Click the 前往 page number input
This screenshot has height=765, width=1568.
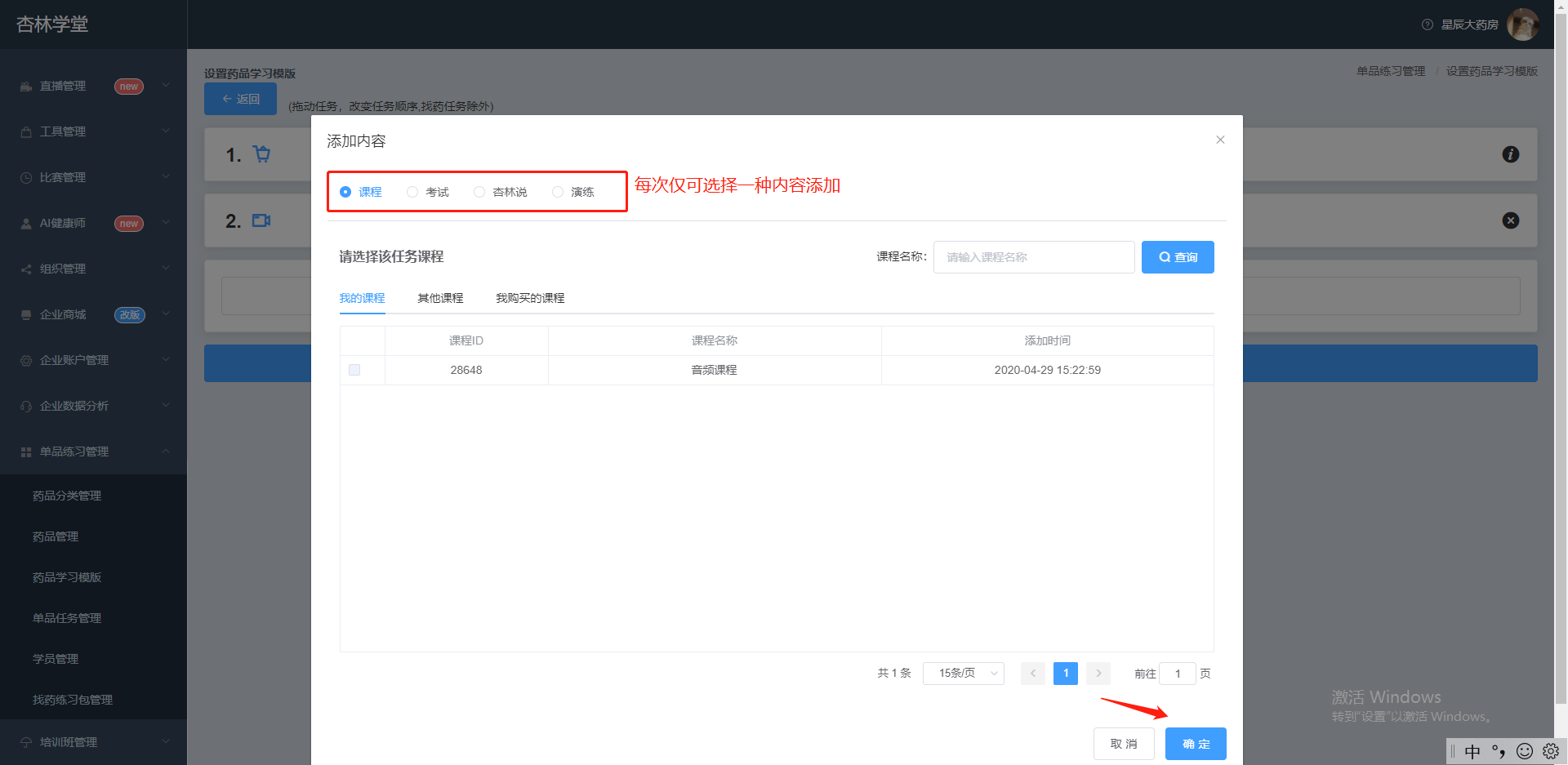point(1178,674)
